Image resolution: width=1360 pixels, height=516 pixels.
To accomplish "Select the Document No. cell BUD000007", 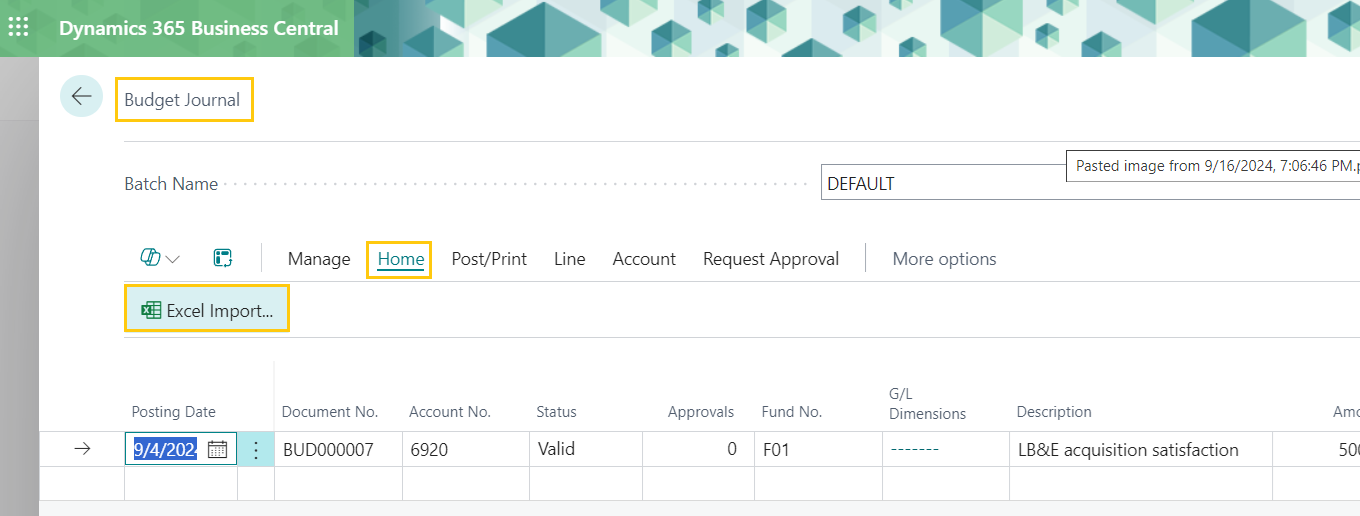I will point(338,450).
